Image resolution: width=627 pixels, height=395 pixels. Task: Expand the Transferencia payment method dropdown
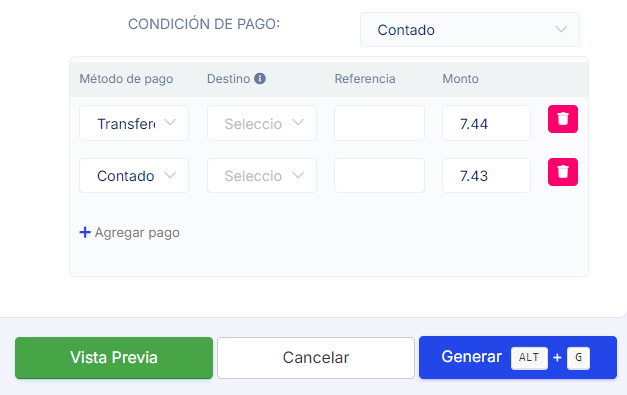(134, 123)
